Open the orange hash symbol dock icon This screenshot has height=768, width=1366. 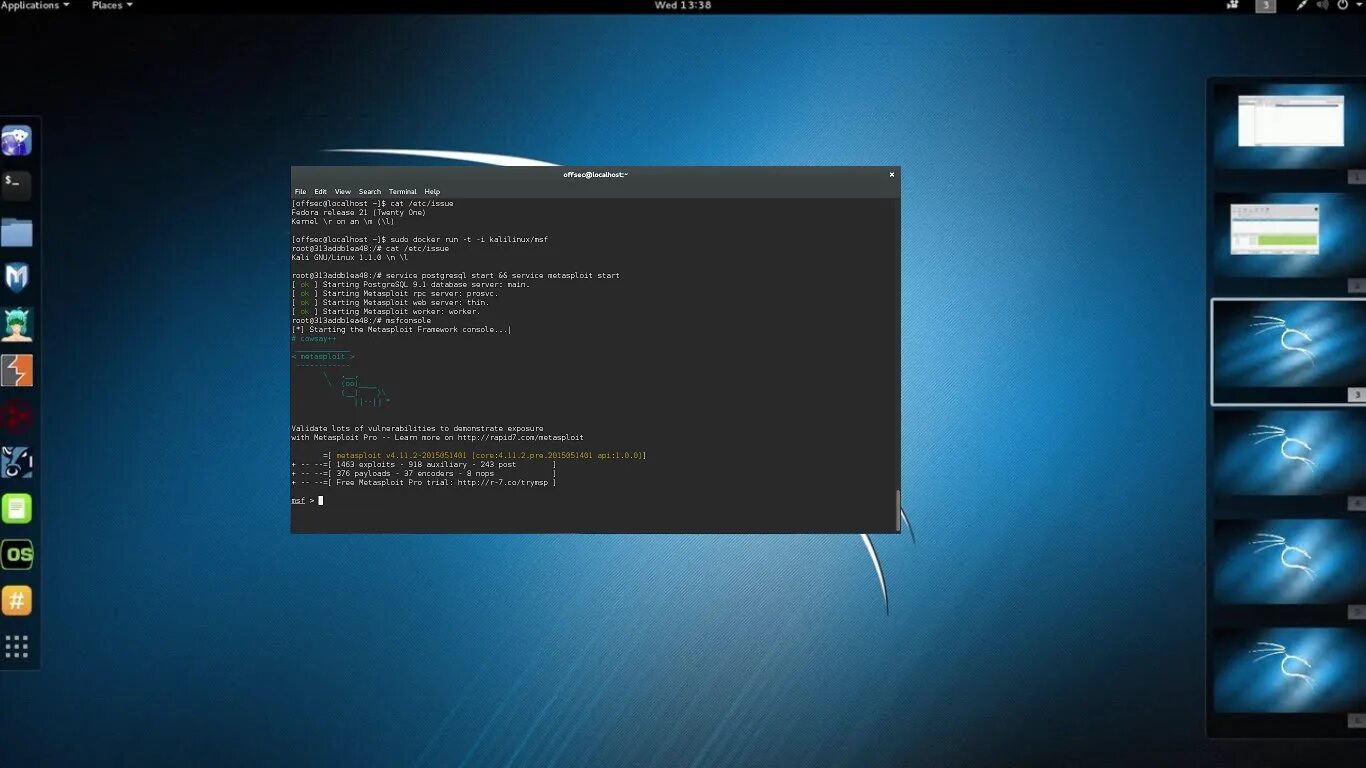point(17,600)
